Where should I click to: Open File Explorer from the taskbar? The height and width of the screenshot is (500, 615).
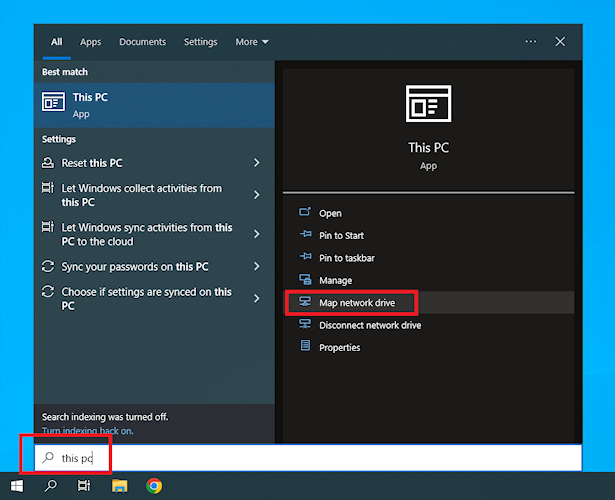[x=119, y=486]
